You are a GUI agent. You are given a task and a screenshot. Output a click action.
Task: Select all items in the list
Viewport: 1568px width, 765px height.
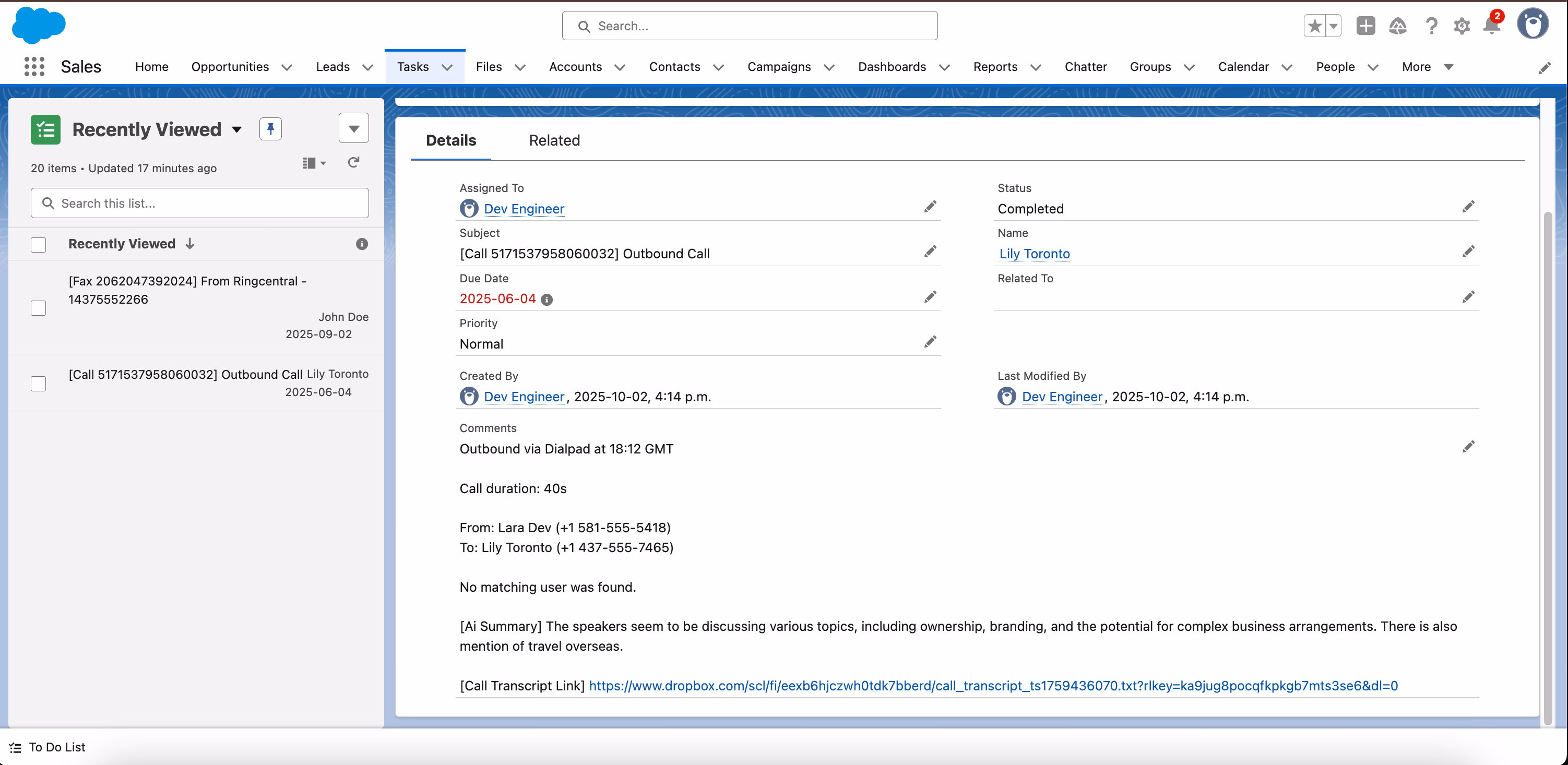click(38, 244)
